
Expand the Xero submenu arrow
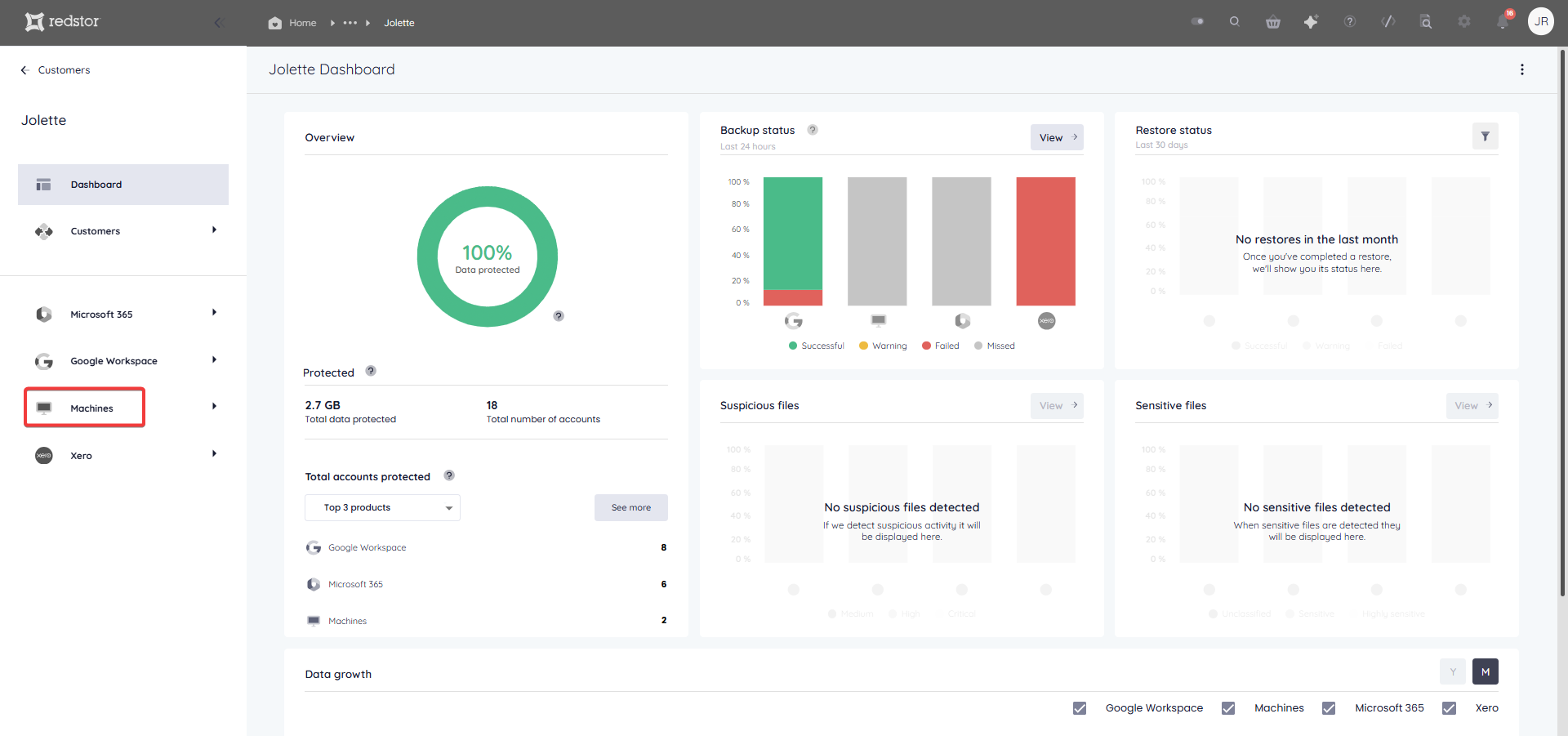(x=214, y=454)
